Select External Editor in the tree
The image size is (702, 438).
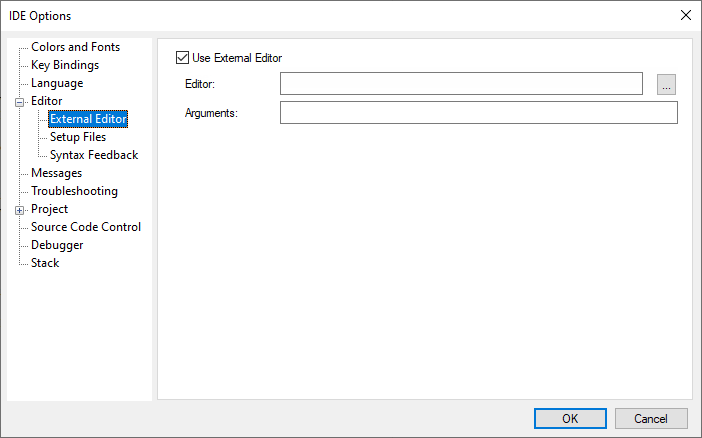pos(88,119)
